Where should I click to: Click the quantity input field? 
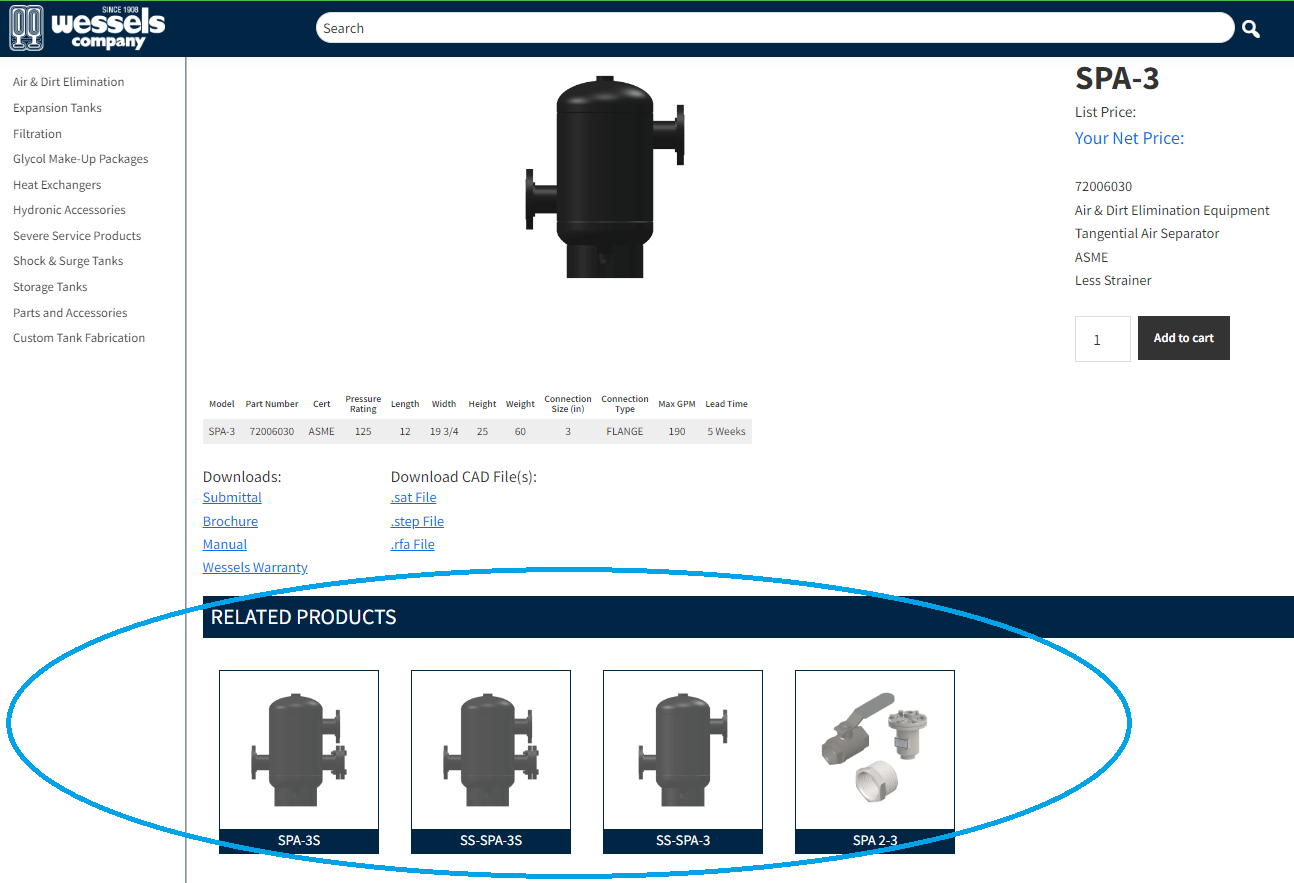click(1102, 339)
